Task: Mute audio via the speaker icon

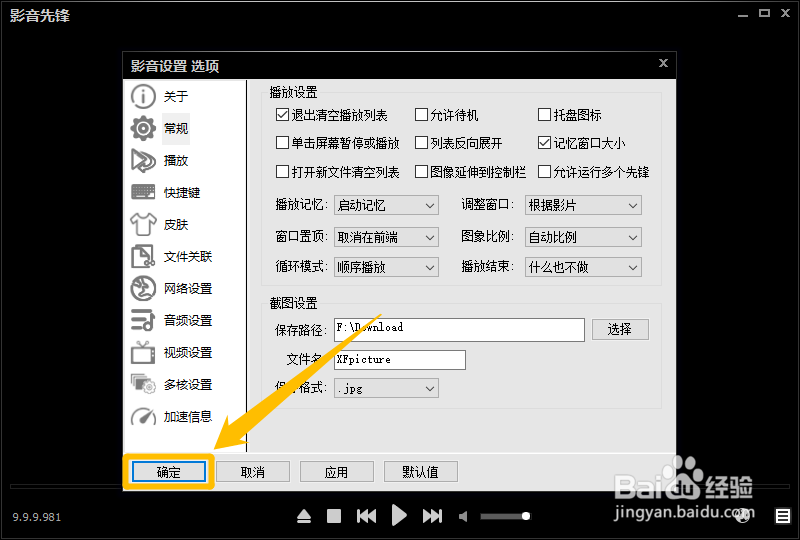Action: (463, 517)
